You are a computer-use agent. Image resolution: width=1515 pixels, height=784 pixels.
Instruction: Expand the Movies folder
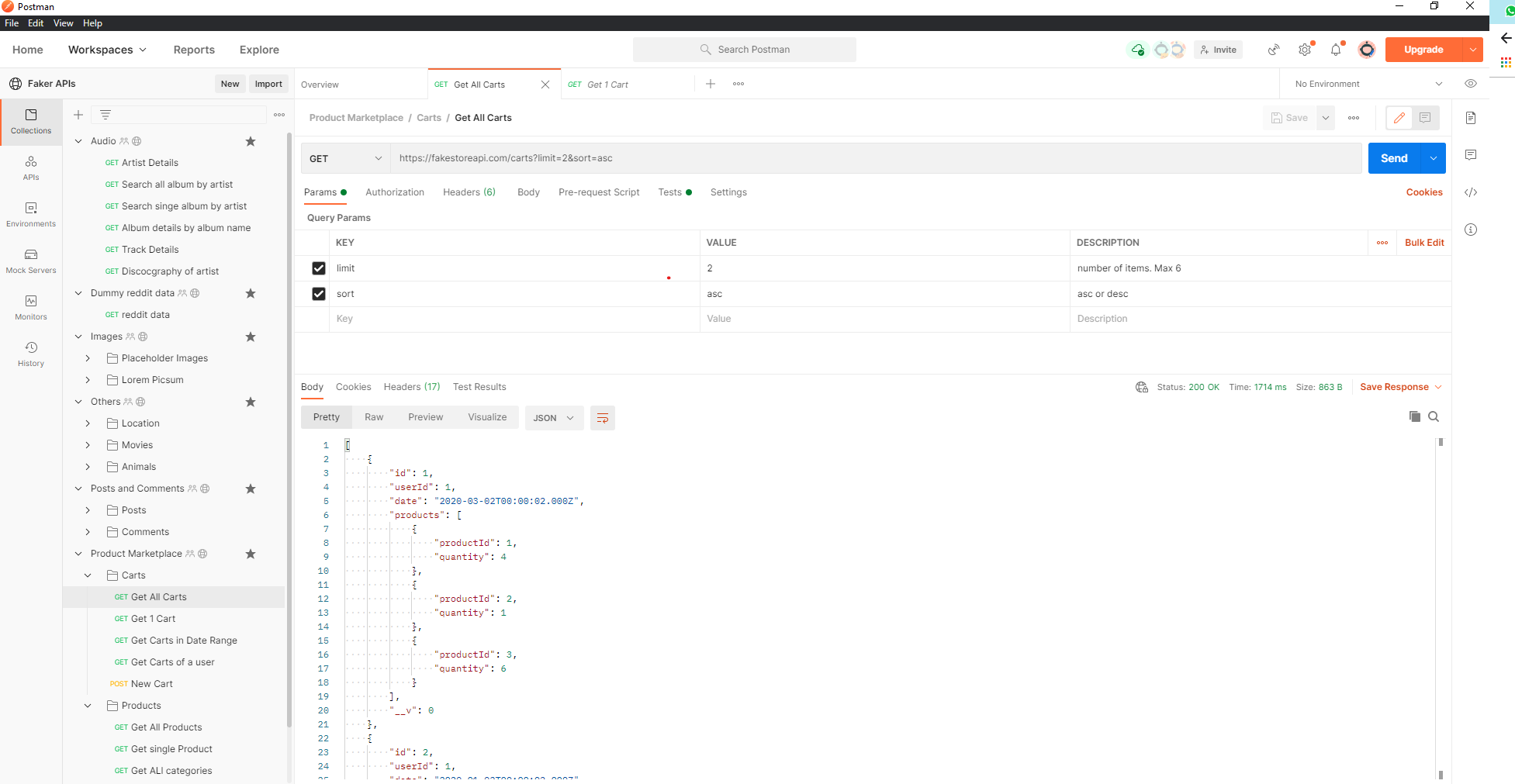pyautogui.click(x=88, y=445)
